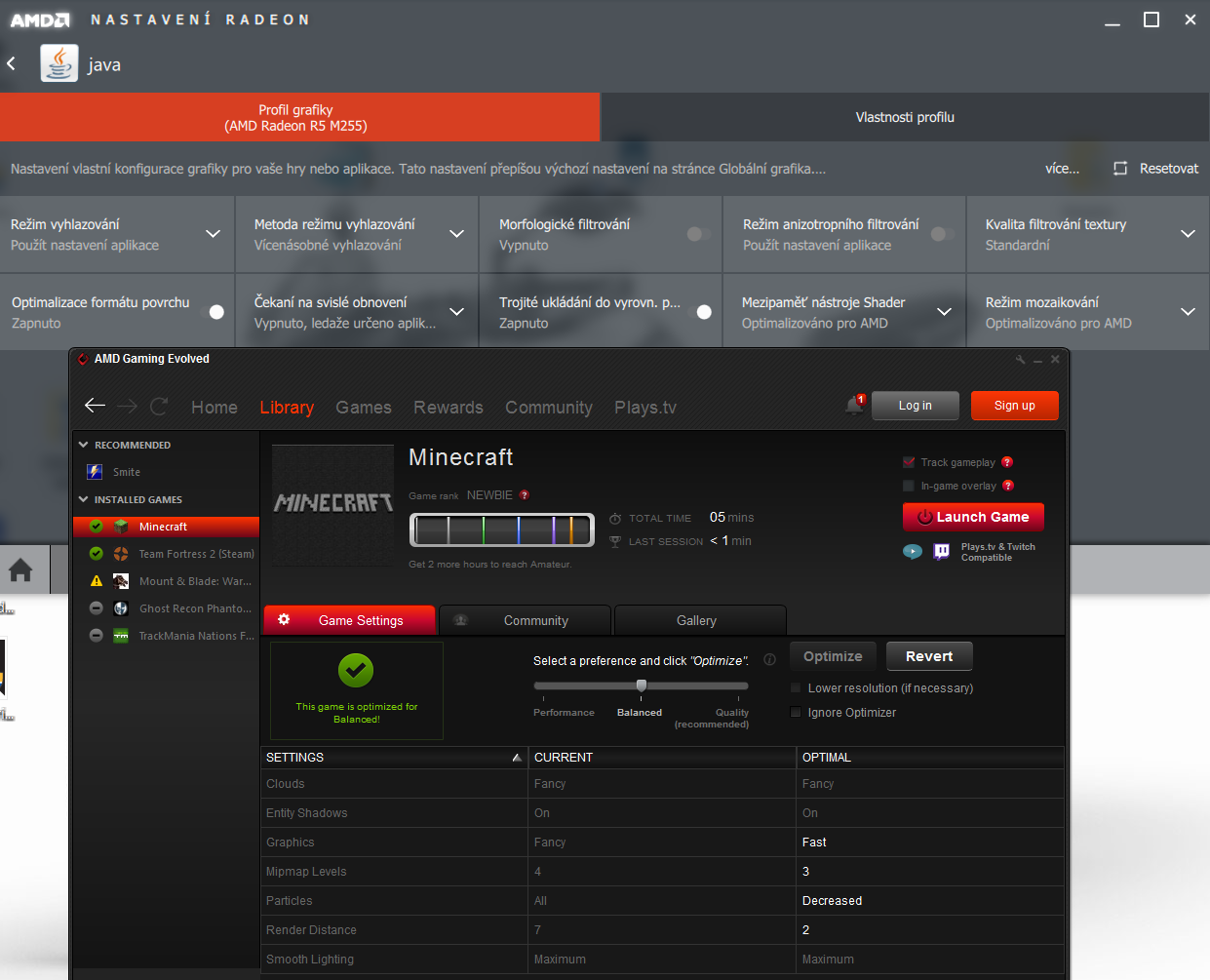Click the warning icon beside Mount & Blade

(x=96, y=581)
